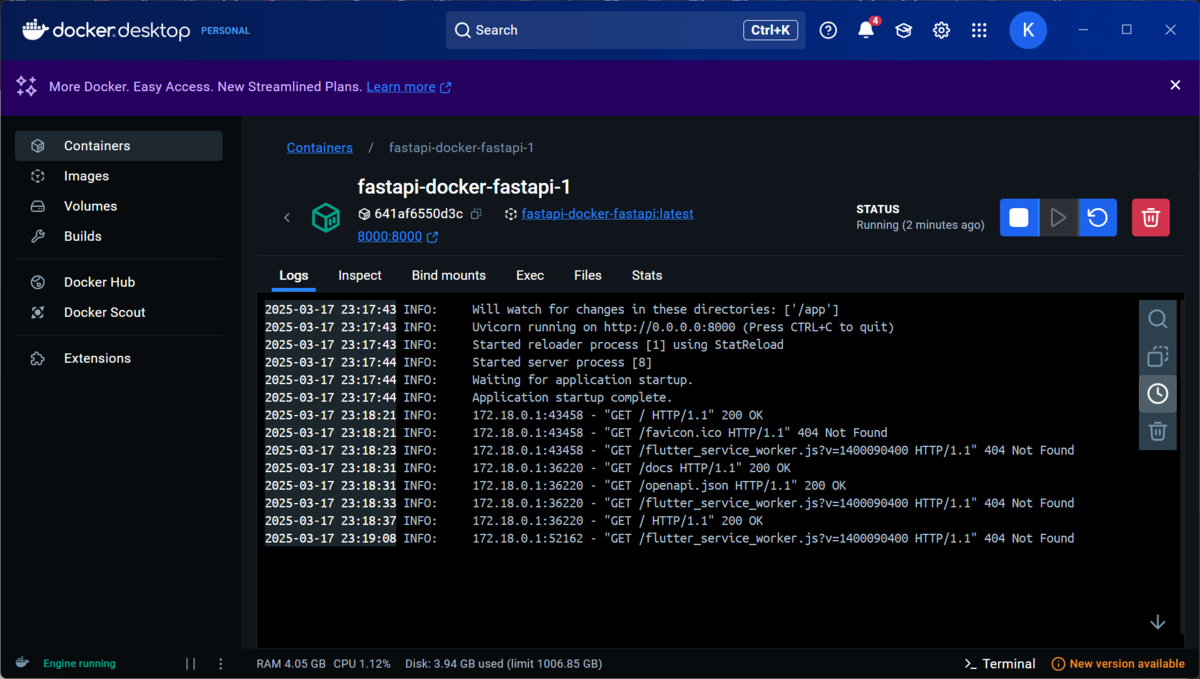This screenshot has height=679, width=1200.
Task: Open the fastapi-docker-fastapi:latest image link
Action: coord(607,214)
